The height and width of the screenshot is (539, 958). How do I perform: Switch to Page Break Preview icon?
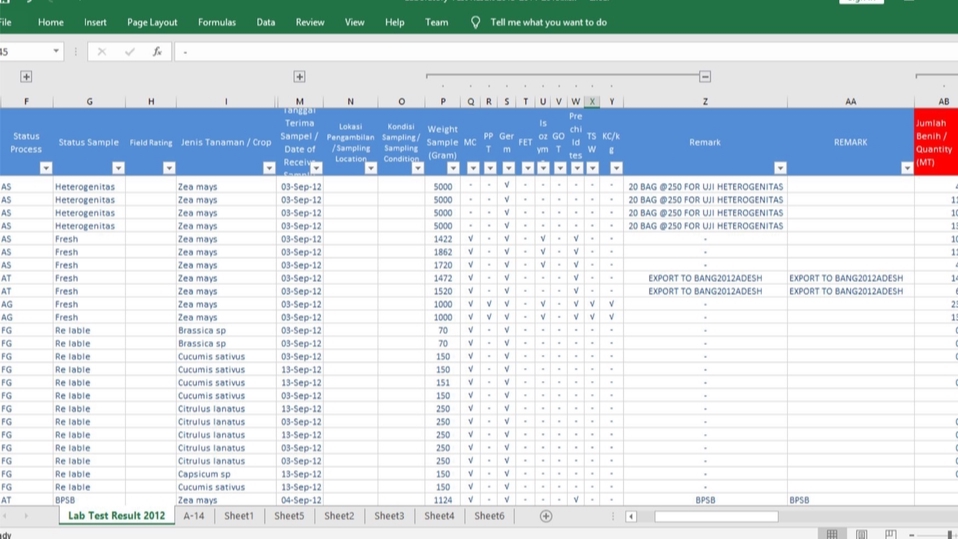[x=891, y=534]
